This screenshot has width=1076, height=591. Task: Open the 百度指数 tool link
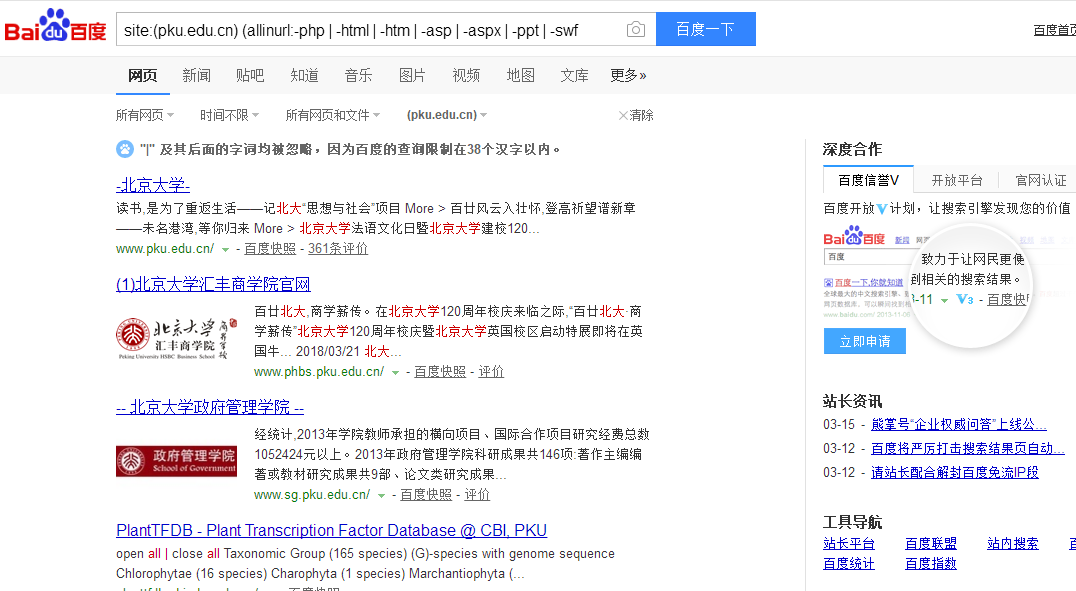(931, 564)
